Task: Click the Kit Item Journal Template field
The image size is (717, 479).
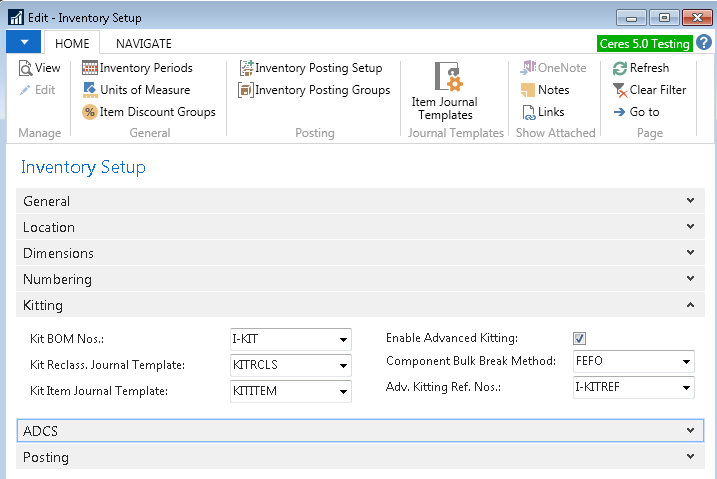Action: tap(283, 391)
